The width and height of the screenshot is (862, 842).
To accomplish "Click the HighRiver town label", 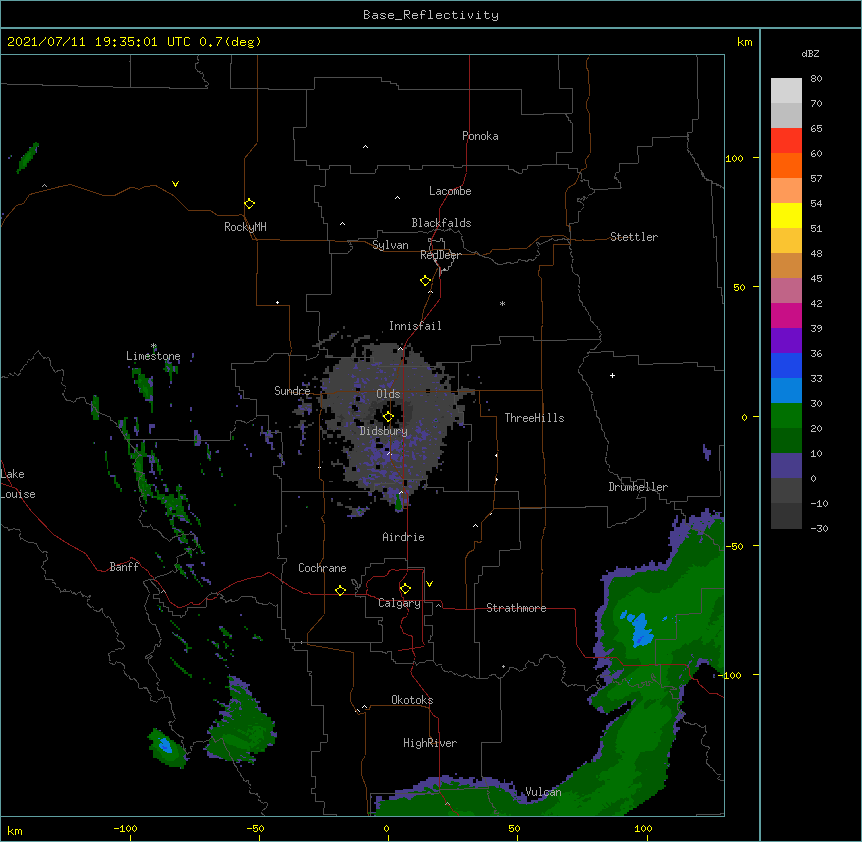I will pos(430,743).
